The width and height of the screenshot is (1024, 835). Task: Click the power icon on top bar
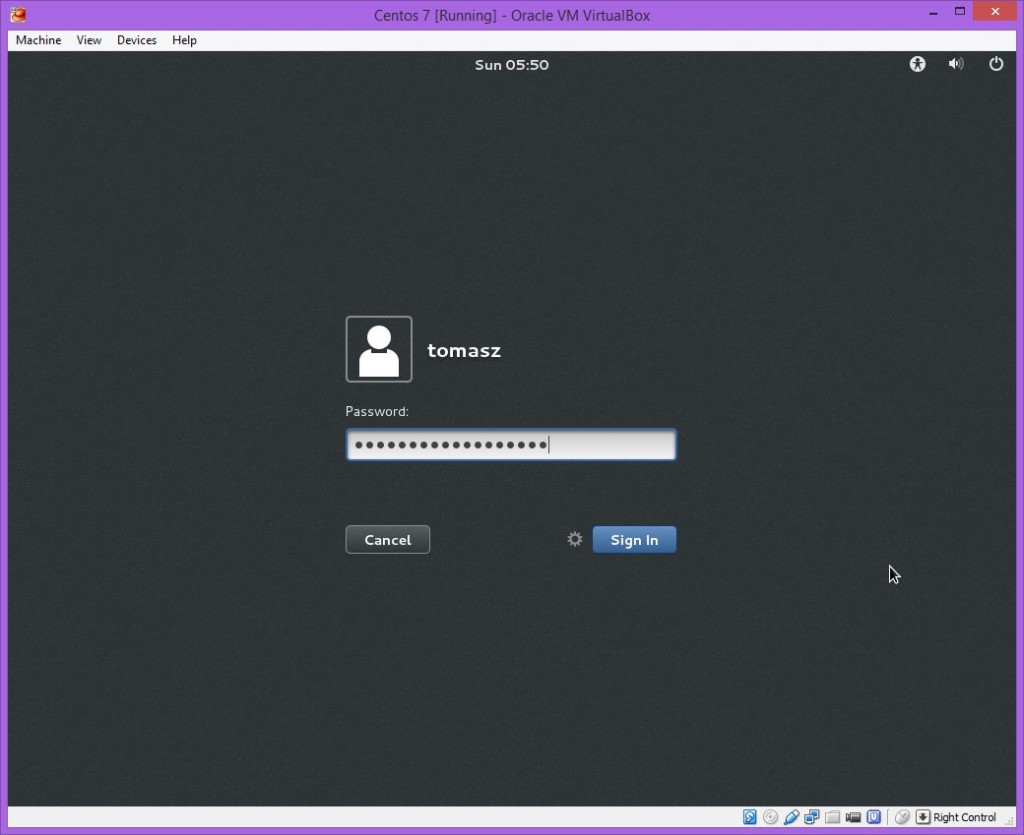tap(996, 64)
